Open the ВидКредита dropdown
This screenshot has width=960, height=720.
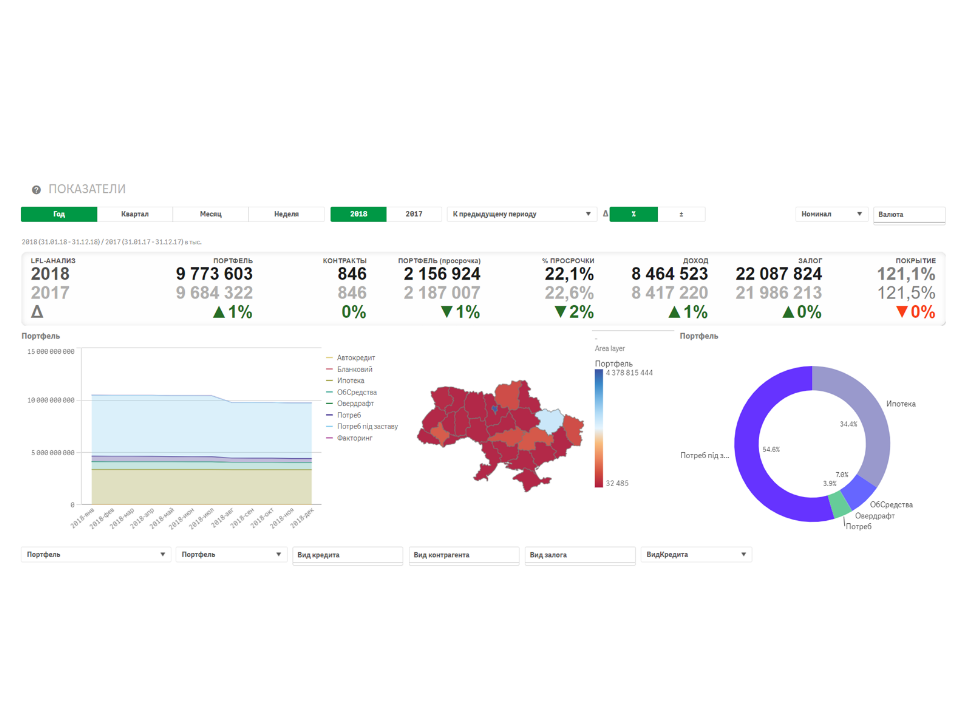click(x=696, y=554)
